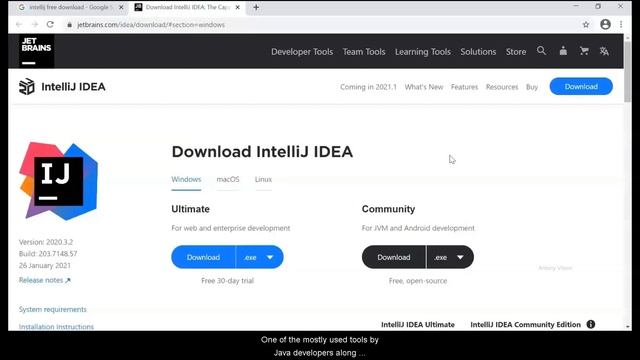Reload the page
640x360 pixels.
coord(50,24)
